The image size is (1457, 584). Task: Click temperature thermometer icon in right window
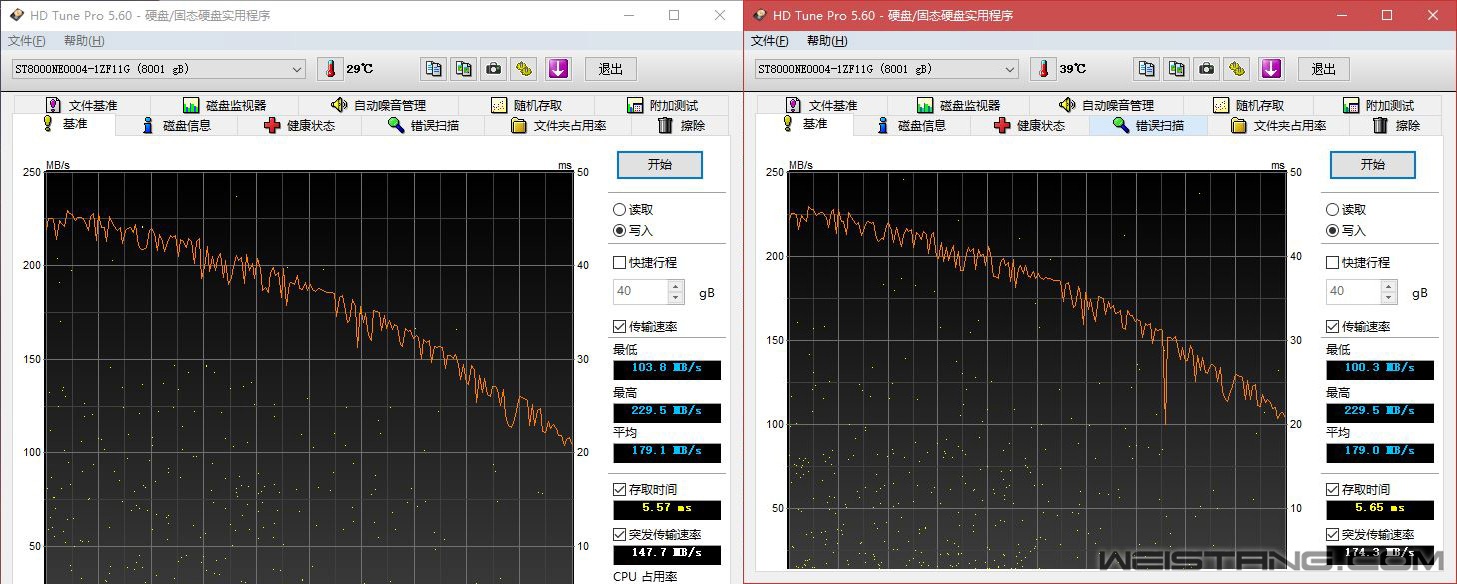1044,69
